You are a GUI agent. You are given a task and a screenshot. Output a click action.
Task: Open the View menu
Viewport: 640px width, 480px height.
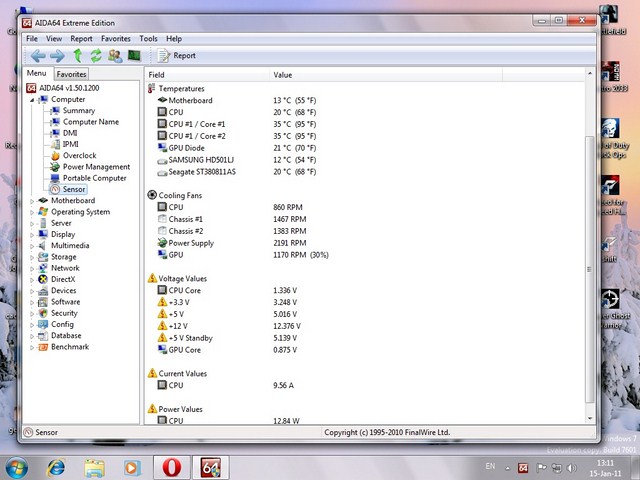[54, 39]
